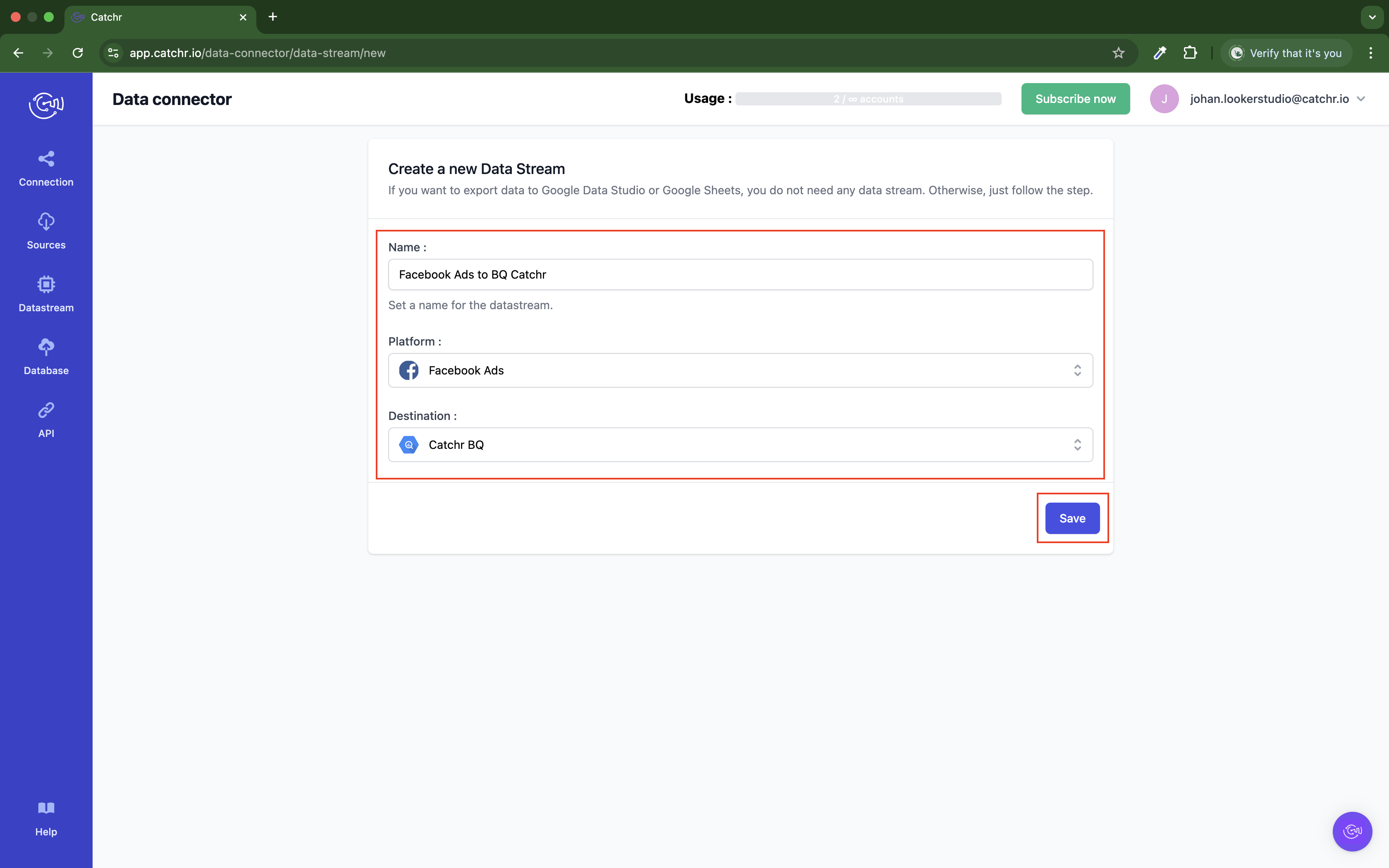Image resolution: width=1389 pixels, height=868 pixels.
Task: Click the 'Usage :' label
Action: [707, 99]
